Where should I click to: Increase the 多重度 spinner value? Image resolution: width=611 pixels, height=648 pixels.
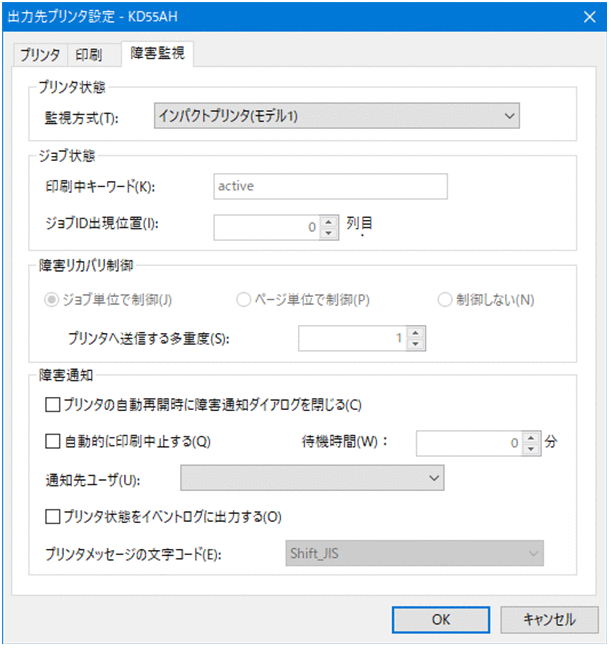tap(416, 332)
